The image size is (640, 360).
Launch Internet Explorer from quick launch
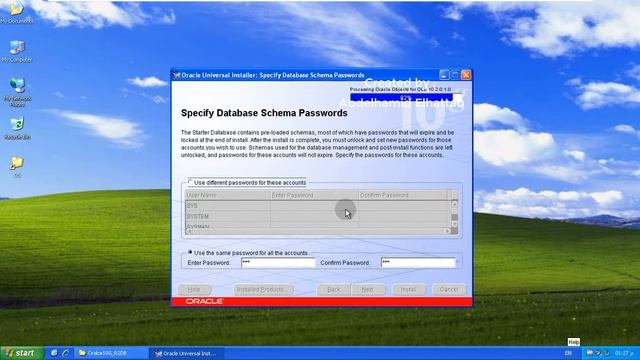pyautogui.click(x=66, y=353)
